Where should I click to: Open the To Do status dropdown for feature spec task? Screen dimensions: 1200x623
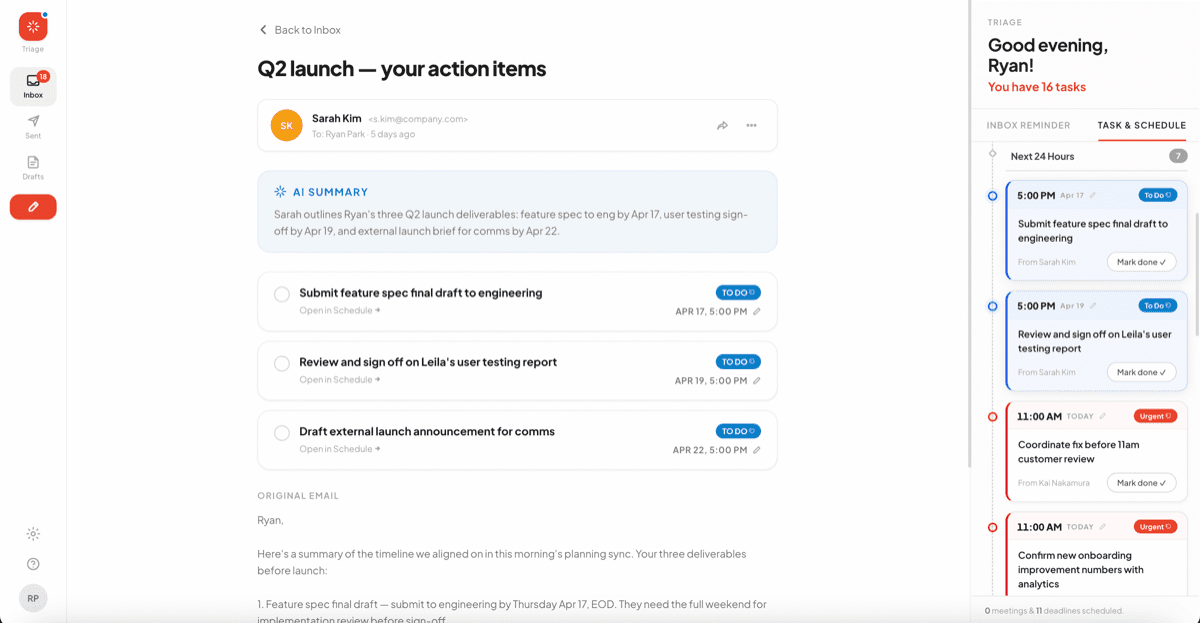pos(738,293)
